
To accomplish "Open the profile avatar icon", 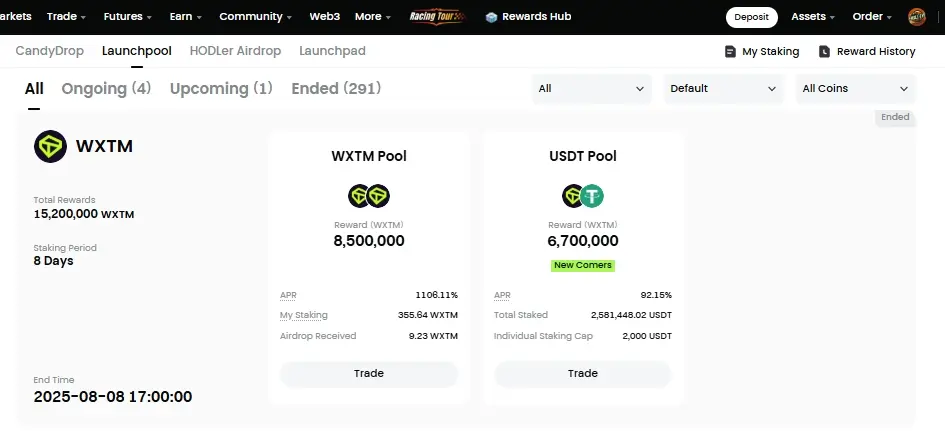I will pyautogui.click(x=917, y=17).
